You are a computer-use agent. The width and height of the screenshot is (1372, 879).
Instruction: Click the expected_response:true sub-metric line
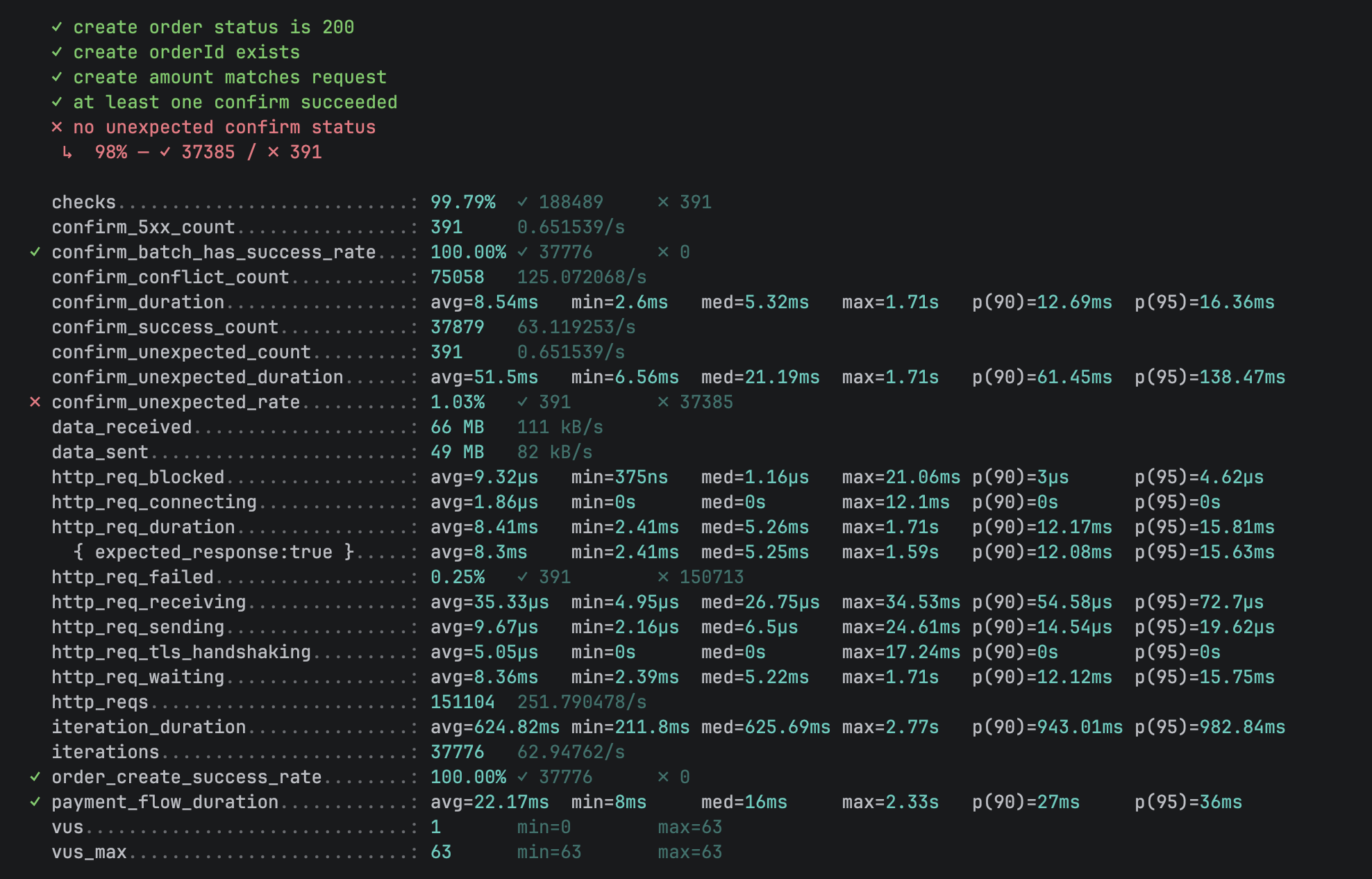[214, 552]
